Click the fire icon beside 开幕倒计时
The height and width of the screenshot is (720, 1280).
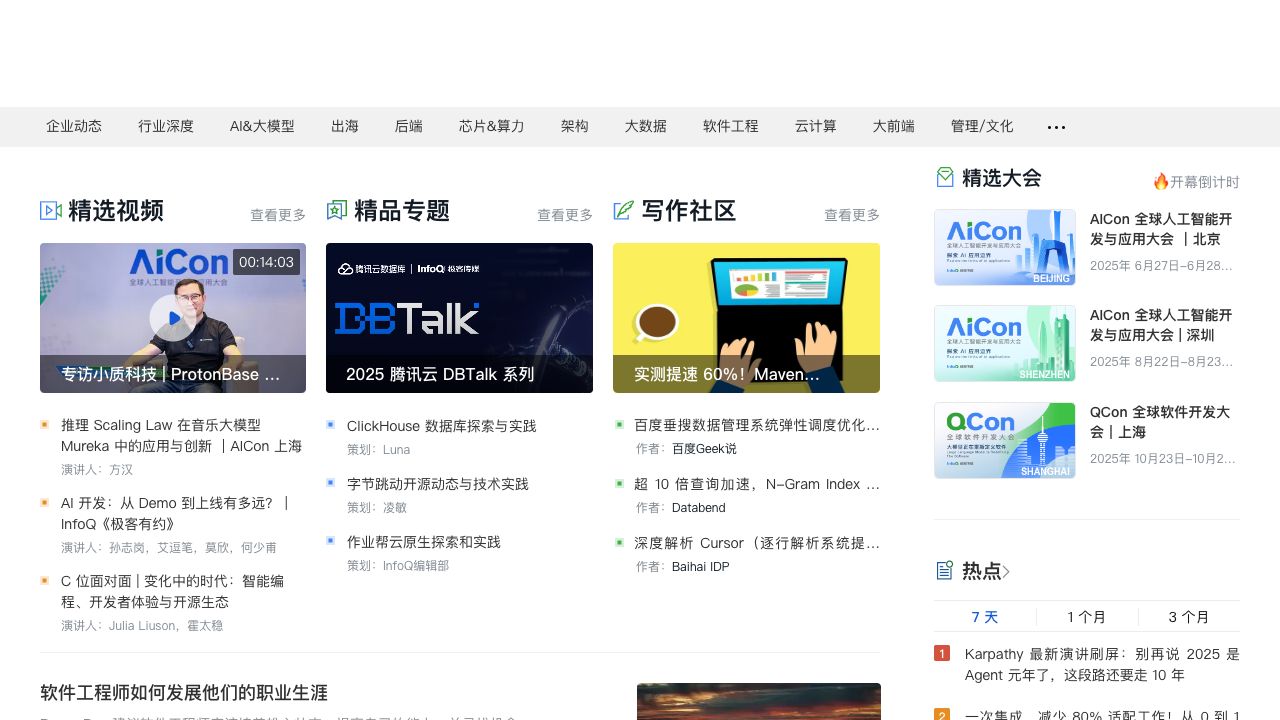click(1160, 181)
